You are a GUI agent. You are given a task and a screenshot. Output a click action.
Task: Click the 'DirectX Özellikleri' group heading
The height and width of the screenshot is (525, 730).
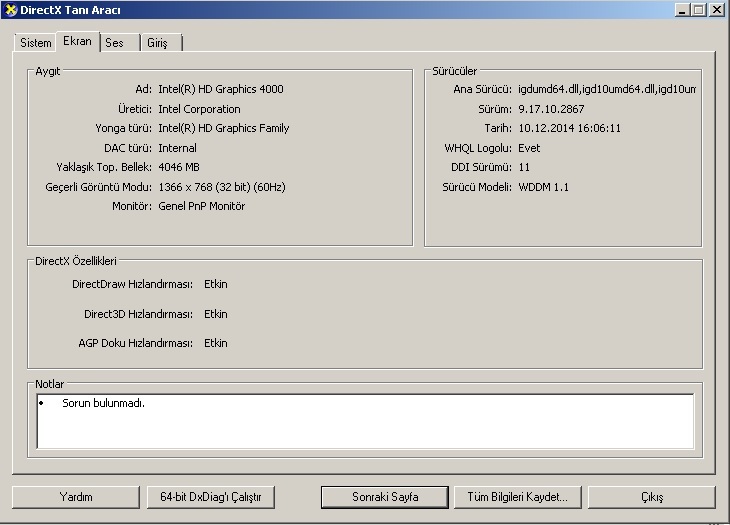click(76, 261)
